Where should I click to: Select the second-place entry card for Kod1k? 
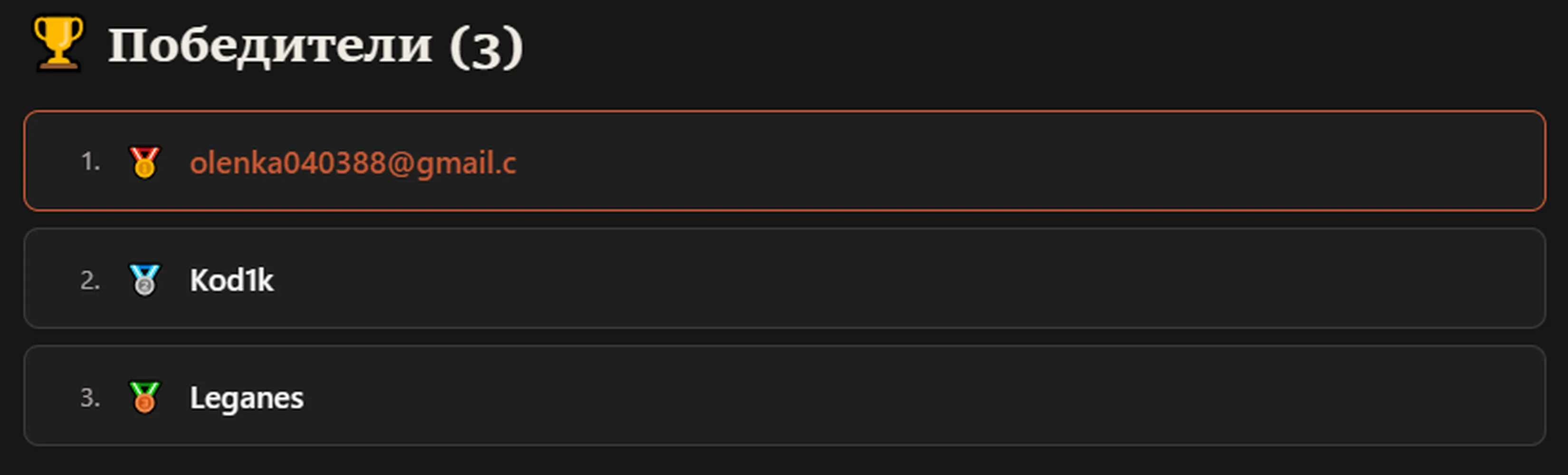pos(784,278)
